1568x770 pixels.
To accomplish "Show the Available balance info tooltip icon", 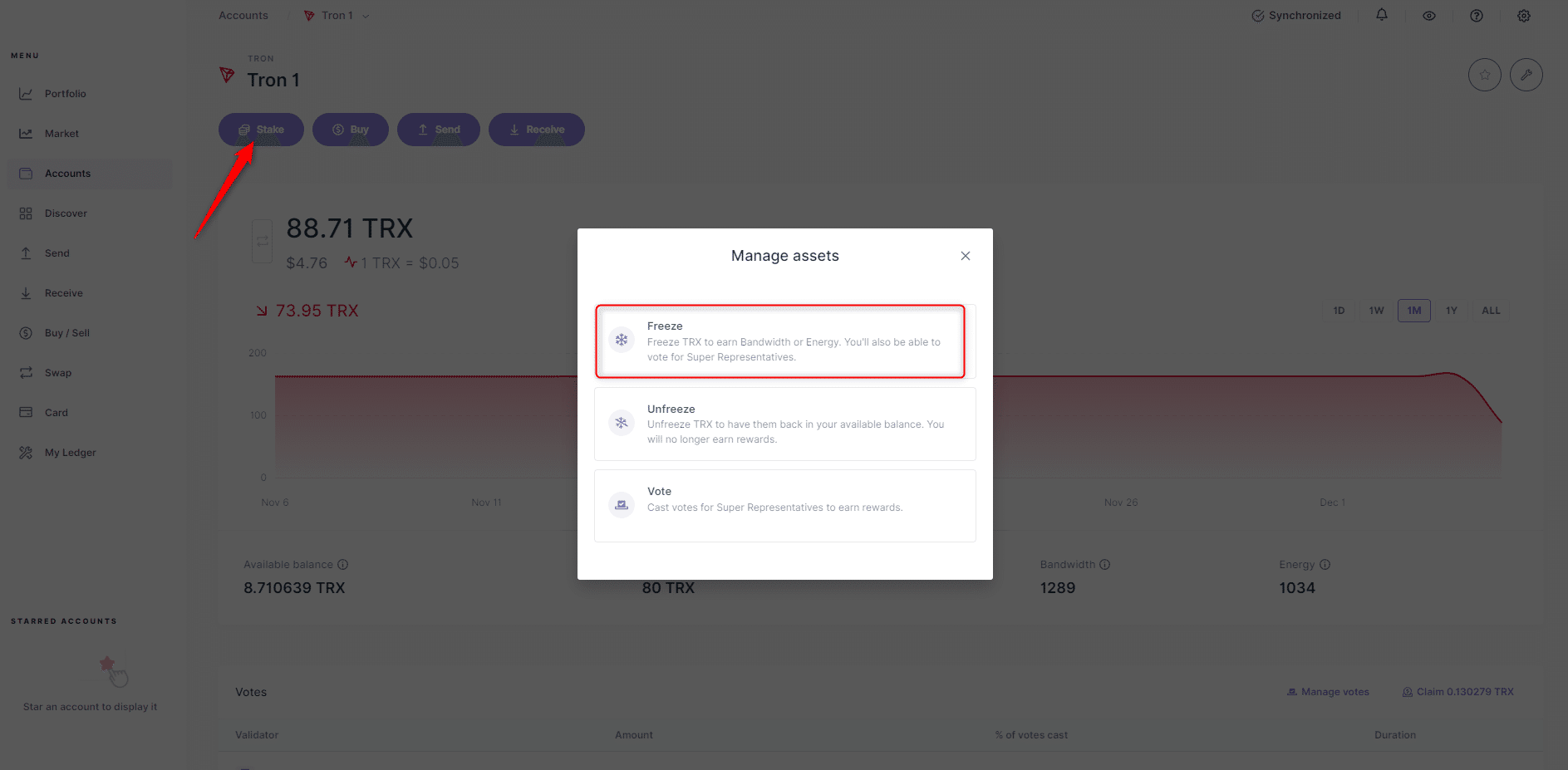I will coord(342,565).
